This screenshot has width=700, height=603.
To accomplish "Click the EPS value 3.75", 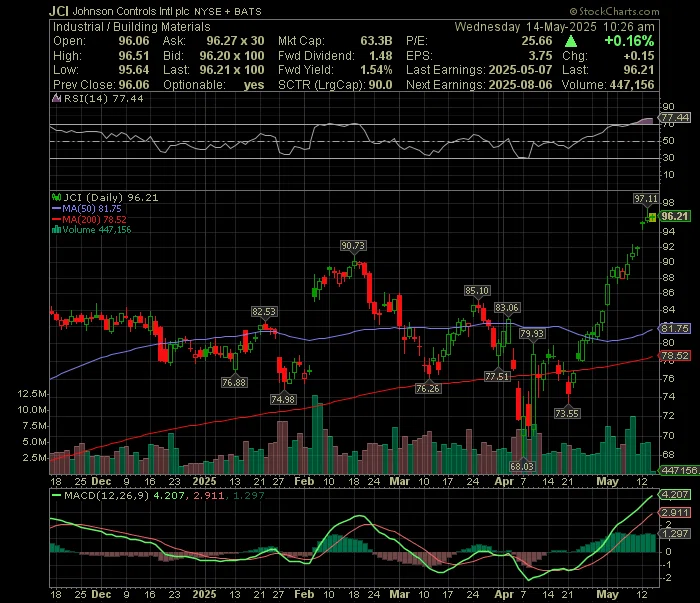I will pos(541,56).
